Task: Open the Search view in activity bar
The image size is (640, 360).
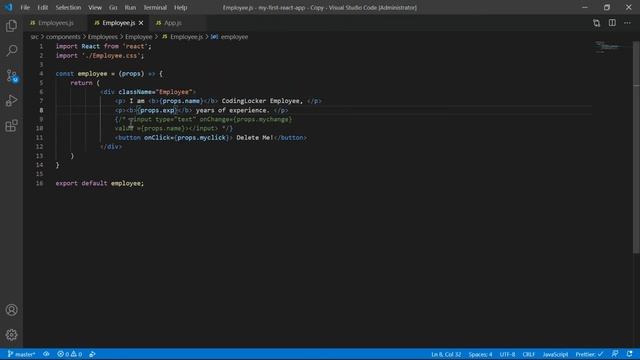Action: click(x=11, y=51)
